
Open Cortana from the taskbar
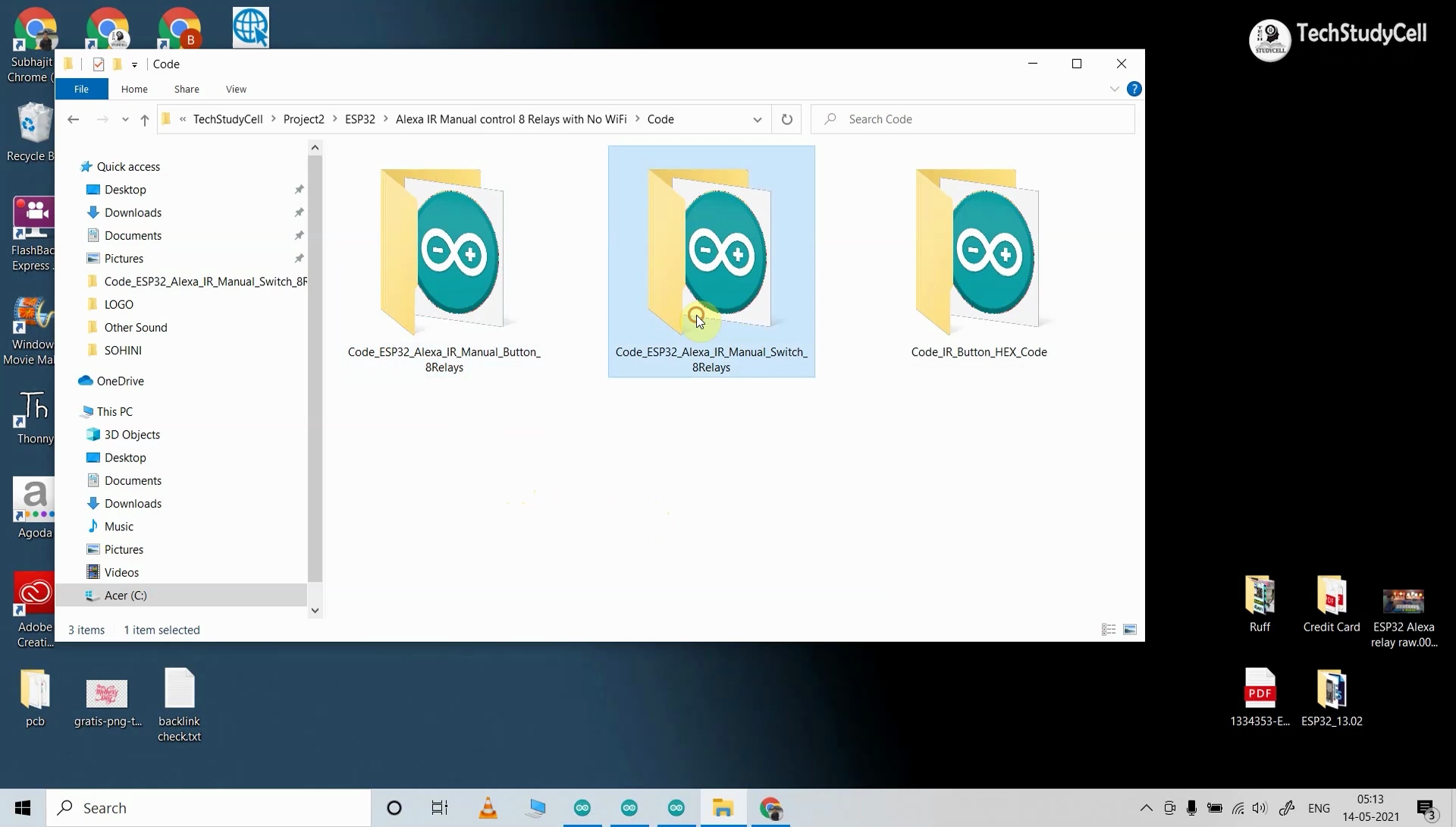tap(394, 808)
